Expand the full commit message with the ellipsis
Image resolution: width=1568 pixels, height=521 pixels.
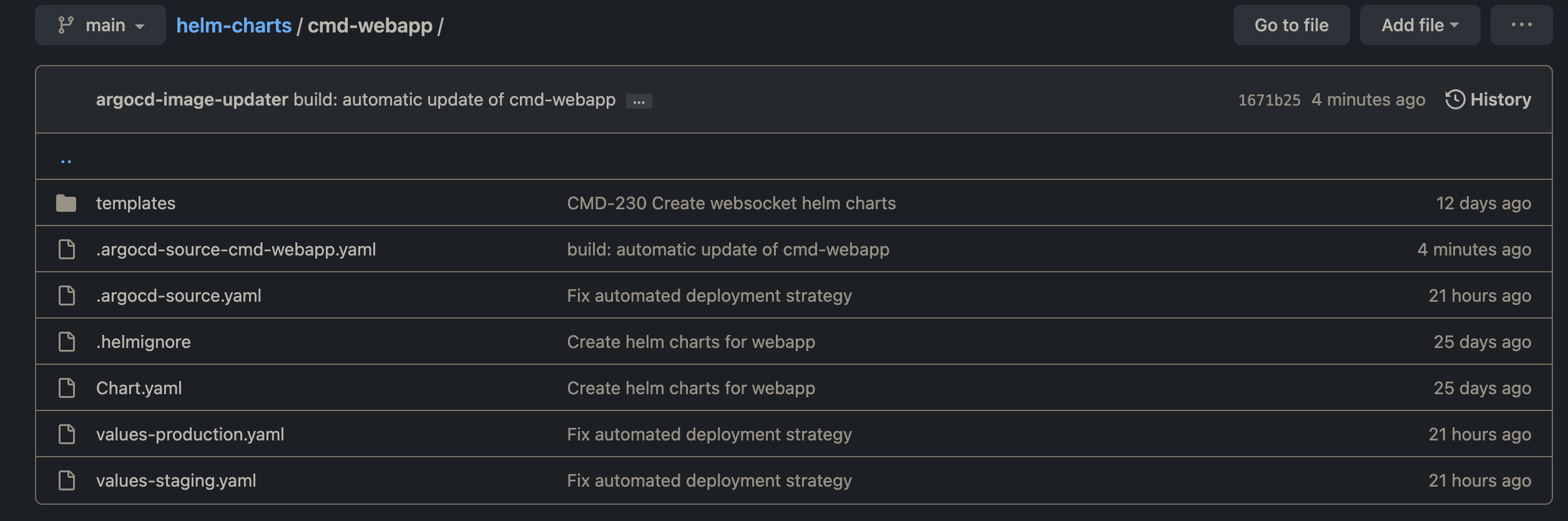click(x=639, y=100)
